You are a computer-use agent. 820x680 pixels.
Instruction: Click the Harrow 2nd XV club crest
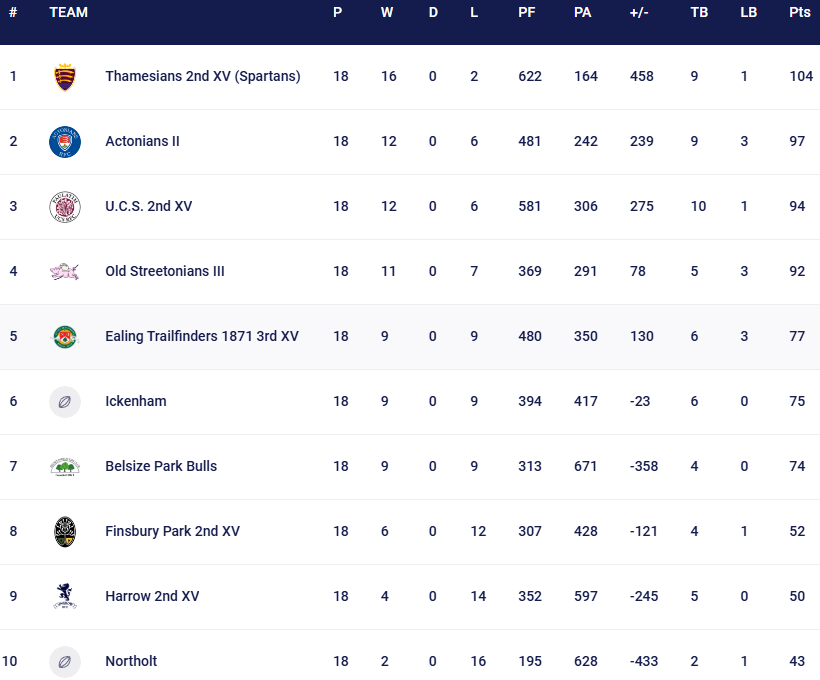tap(65, 596)
